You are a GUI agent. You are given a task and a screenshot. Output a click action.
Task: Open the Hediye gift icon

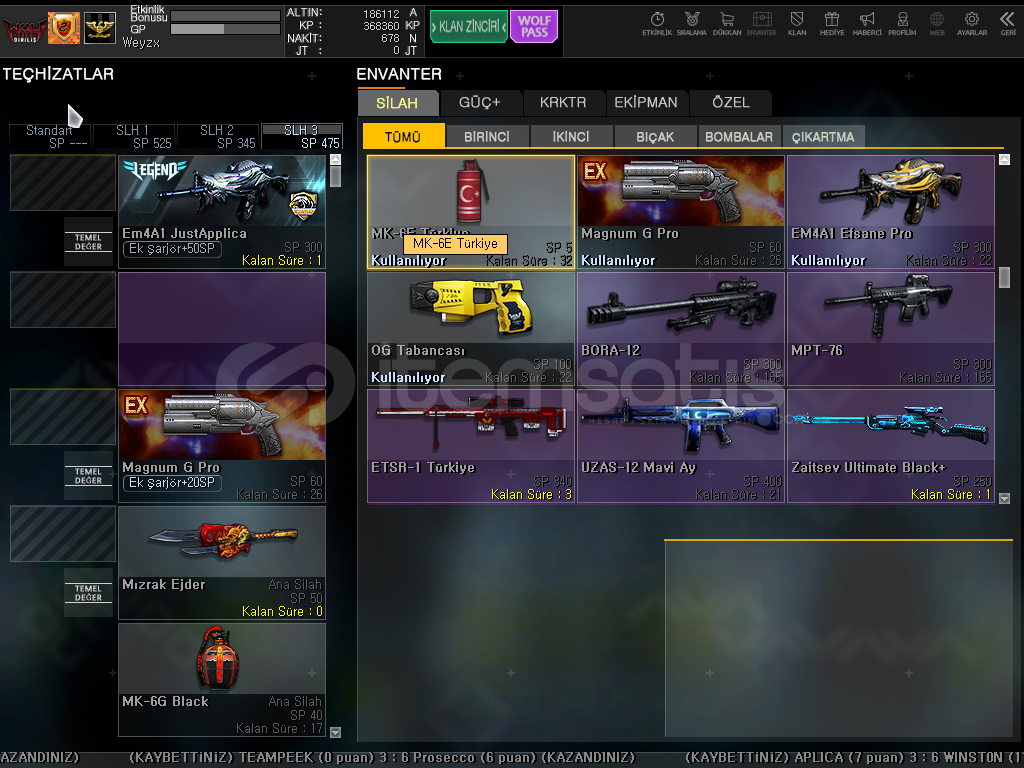[832, 24]
